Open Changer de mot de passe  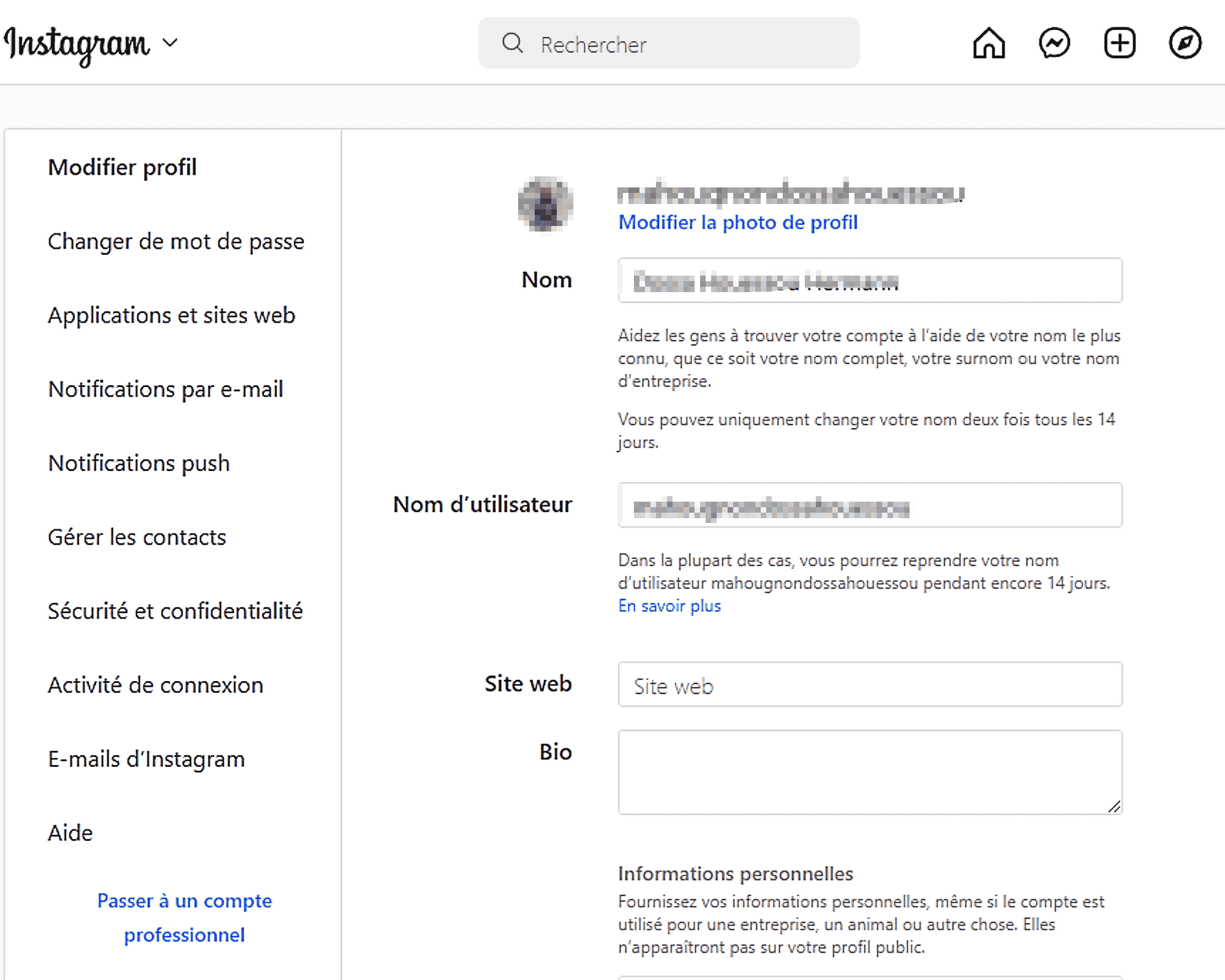pos(176,241)
